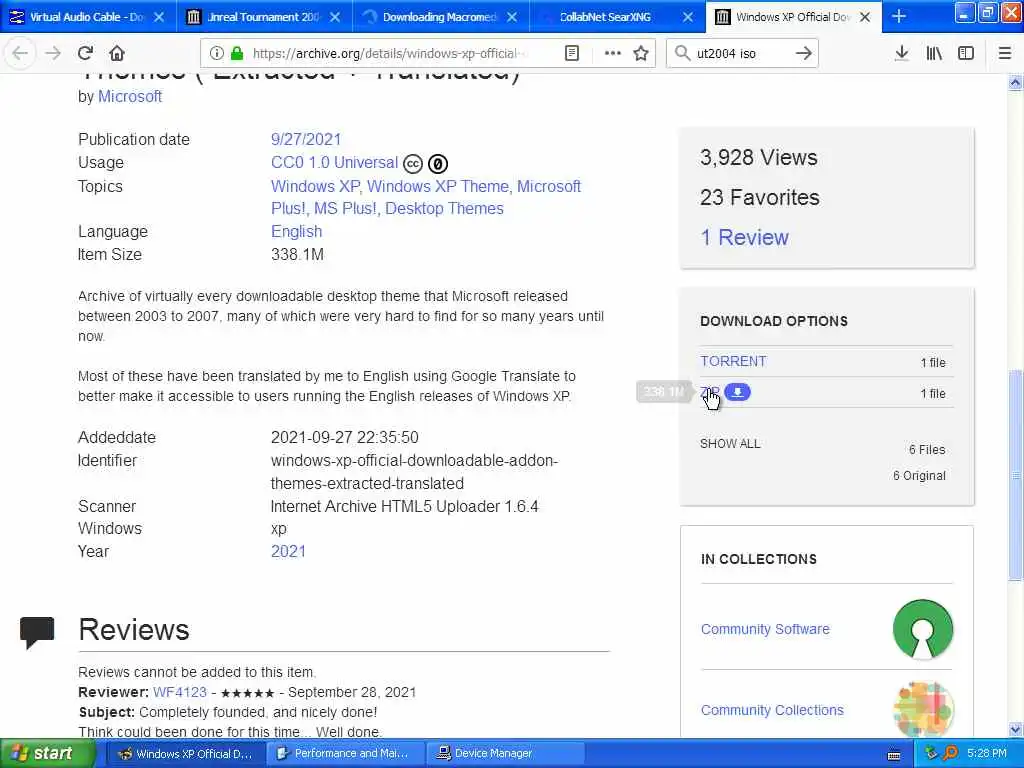The image size is (1024, 768).
Task: Click the Microsoft Plus! topic link
Action: pos(424,197)
